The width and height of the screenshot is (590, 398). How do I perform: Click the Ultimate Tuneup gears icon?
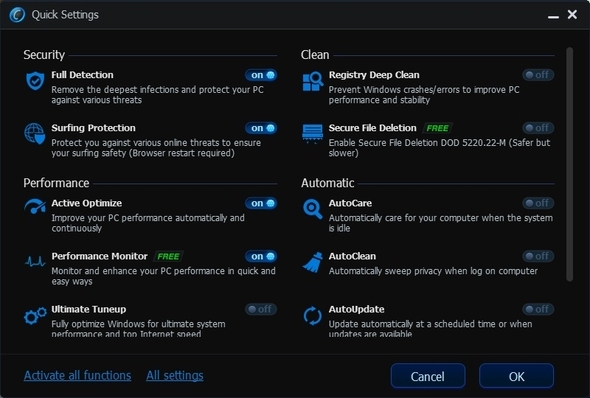(x=35, y=316)
